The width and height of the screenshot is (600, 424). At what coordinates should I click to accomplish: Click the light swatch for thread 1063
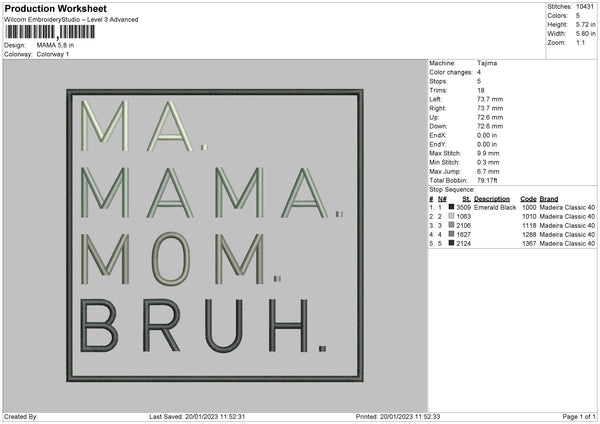coord(451,216)
